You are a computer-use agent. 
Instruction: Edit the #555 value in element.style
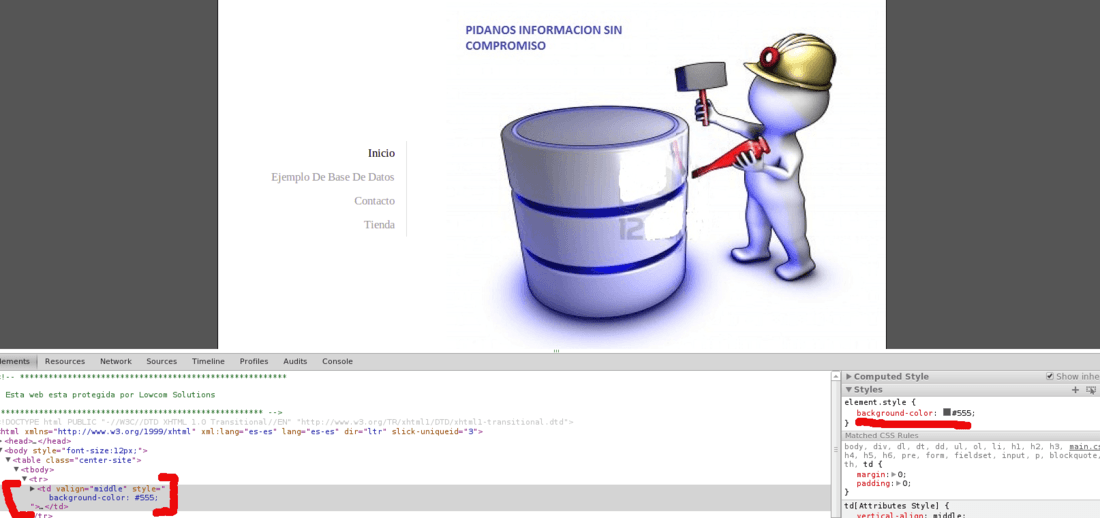pos(960,413)
